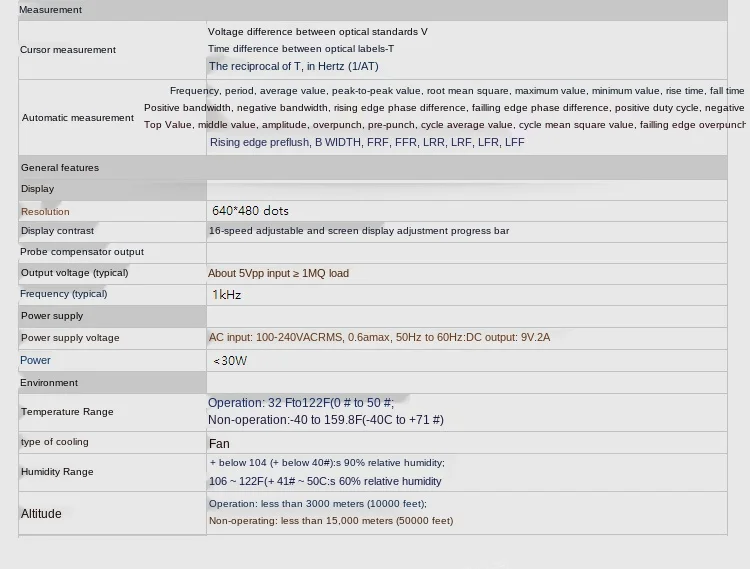Click '106 ~ 122F' 60% relative humidity line
750x569 pixels.
tap(325, 481)
